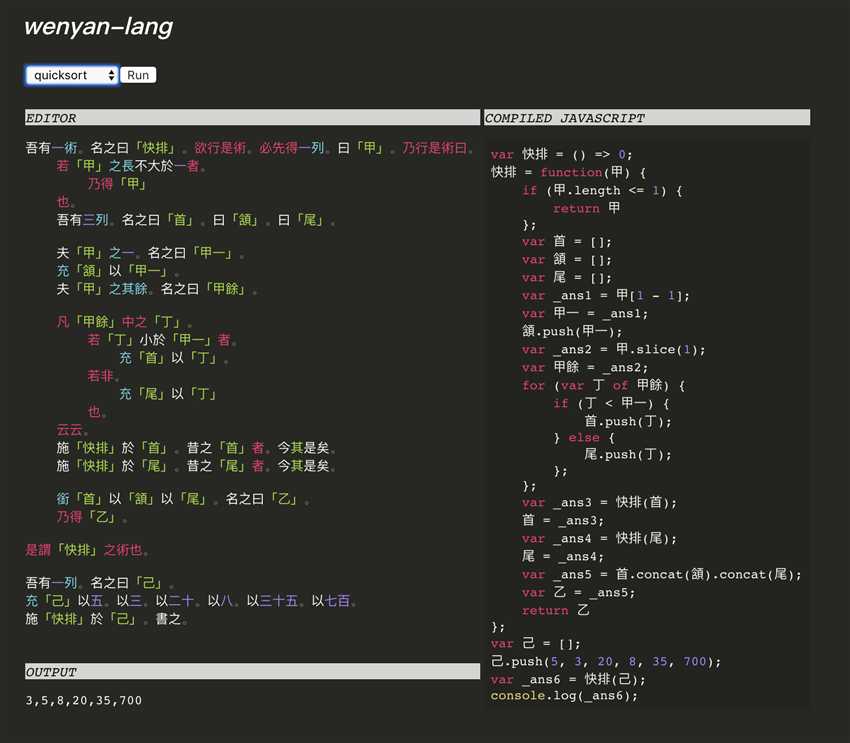Viewport: 850px width, 743px height.
Task: Click the editor line 施「快排」於「己」書之
Action: point(106,619)
